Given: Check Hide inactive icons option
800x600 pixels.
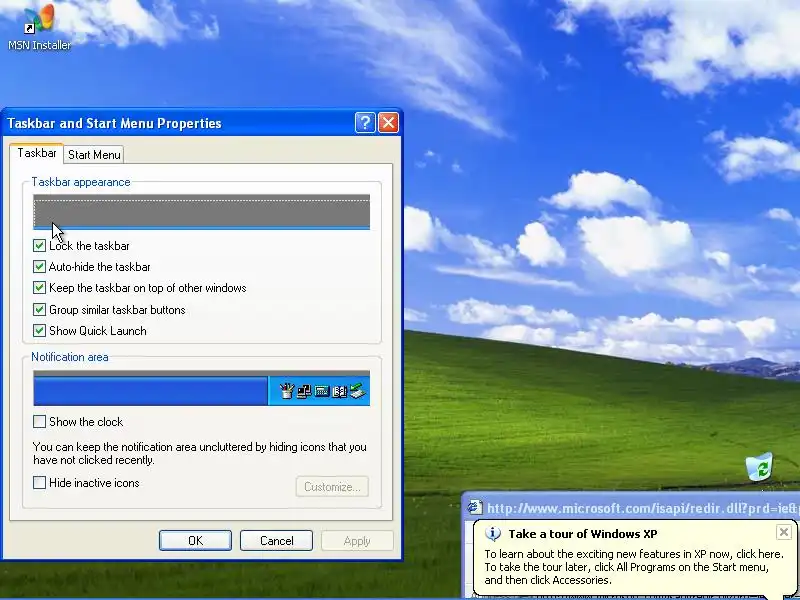Looking at the screenshot, I should [x=39, y=483].
